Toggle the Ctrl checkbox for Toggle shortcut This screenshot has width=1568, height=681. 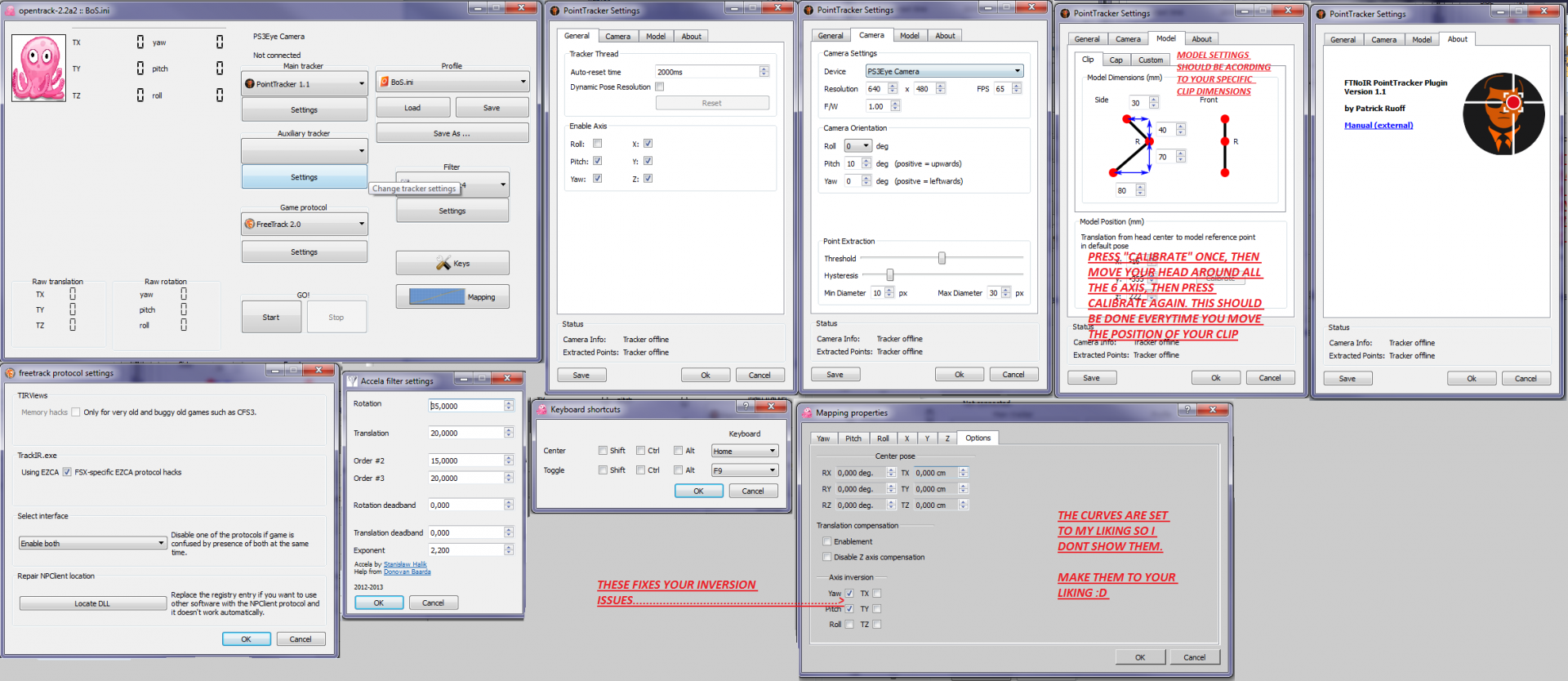[x=640, y=470]
